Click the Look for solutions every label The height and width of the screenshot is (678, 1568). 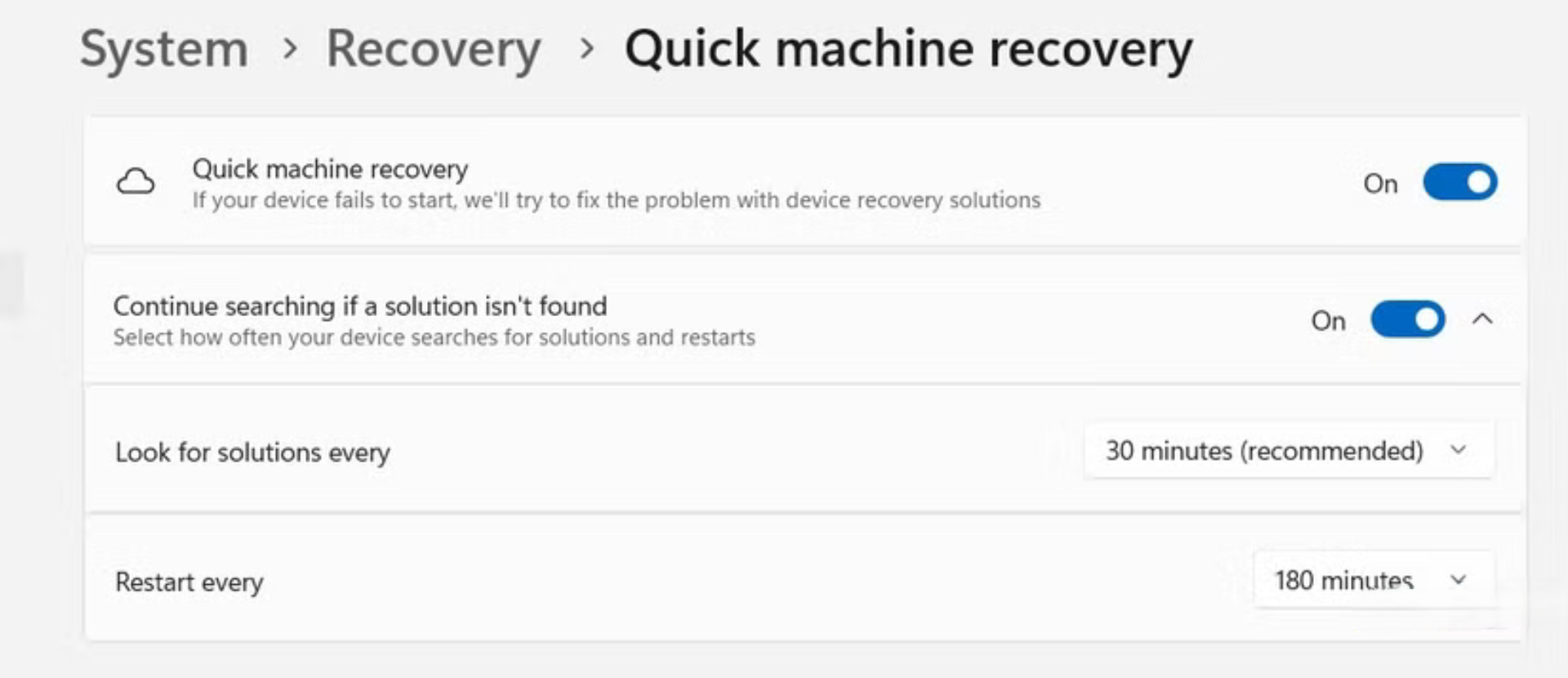click(252, 452)
